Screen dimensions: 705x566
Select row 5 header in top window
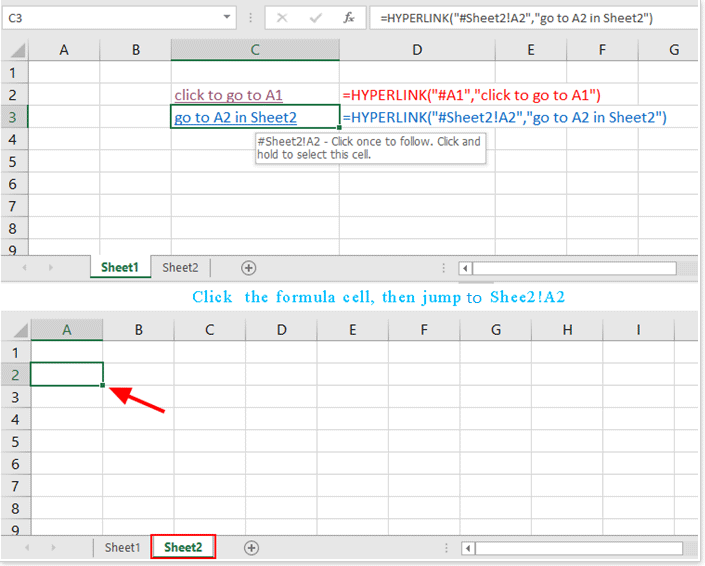[x=14, y=161]
